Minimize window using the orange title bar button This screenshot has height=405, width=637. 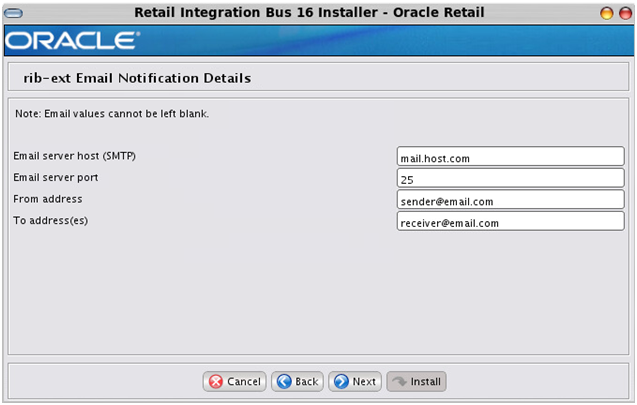point(607,13)
